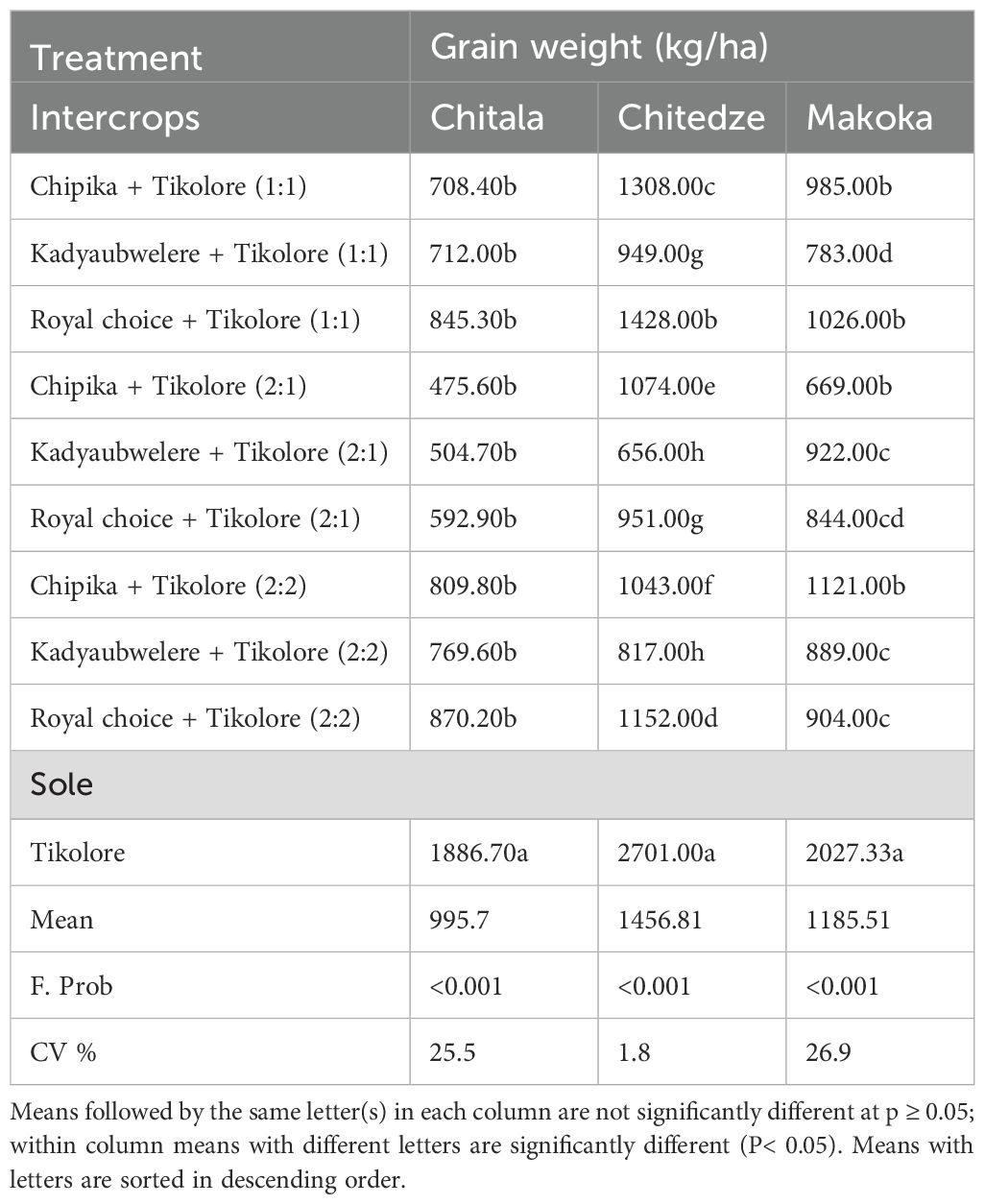The height and width of the screenshot is (1204, 985).
Task: Click the Intercrops subheader cell
Action: click(x=115, y=117)
